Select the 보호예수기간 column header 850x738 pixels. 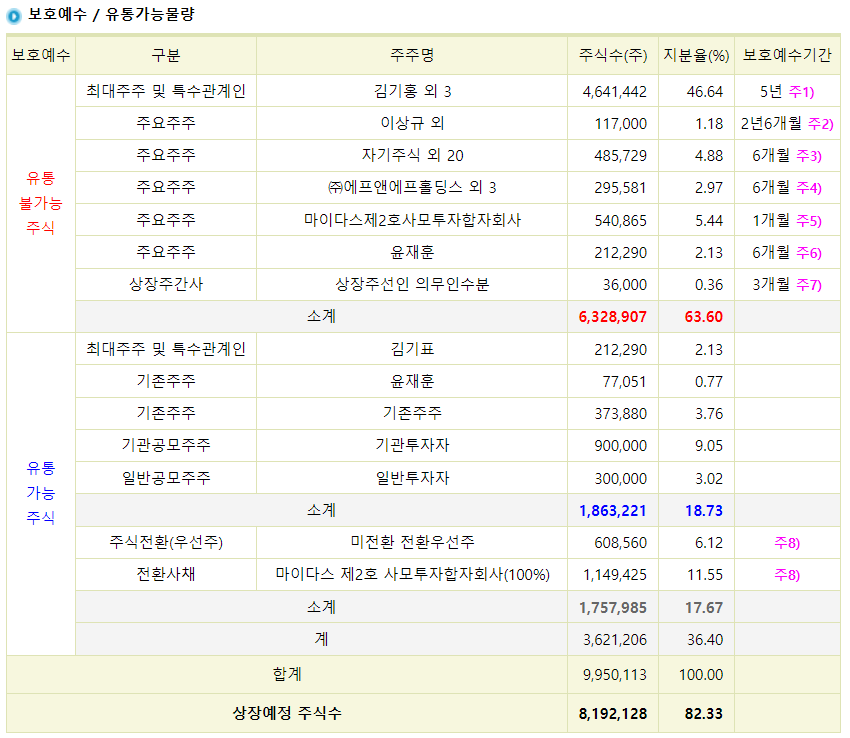coord(787,55)
